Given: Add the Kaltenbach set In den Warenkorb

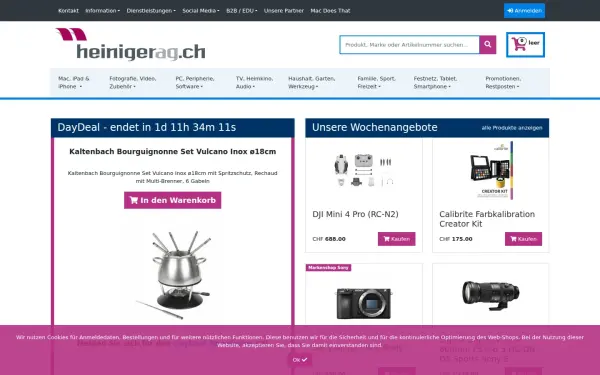Looking at the screenshot, I should click(x=173, y=200).
